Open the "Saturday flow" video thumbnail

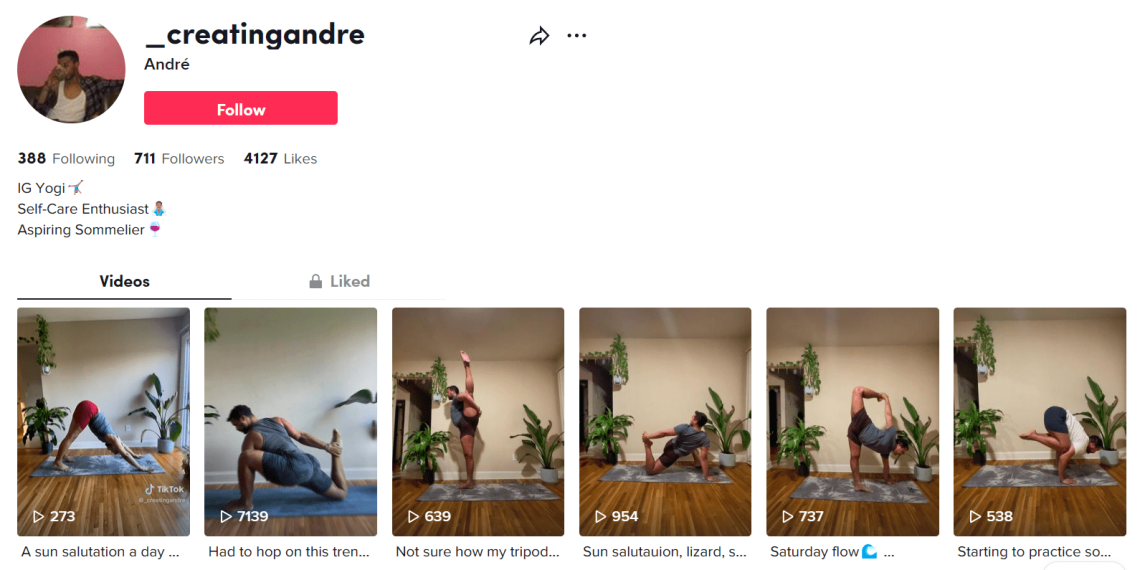coord(852,422)
